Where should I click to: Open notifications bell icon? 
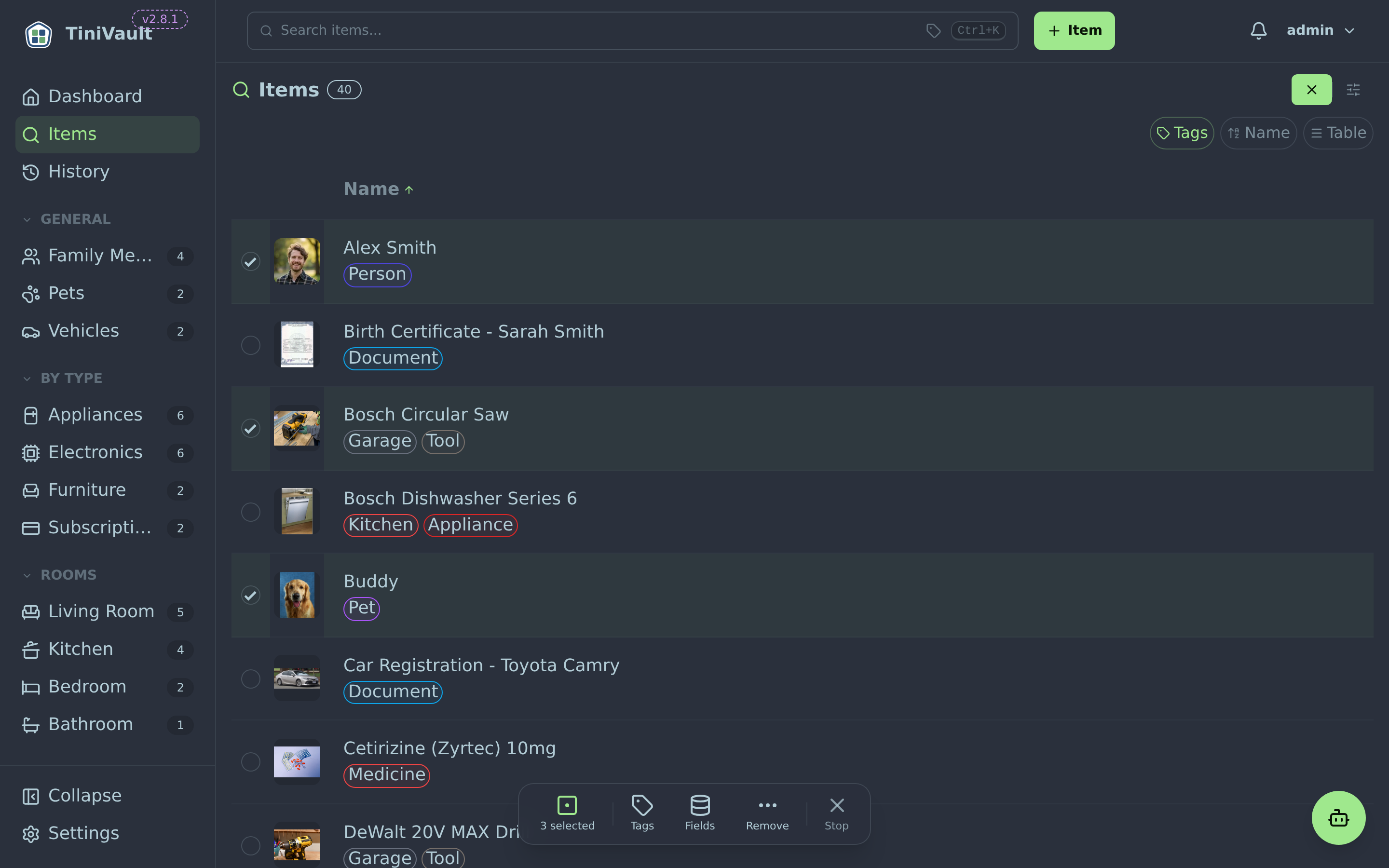pyautogui.click(x=1258, y=30)
